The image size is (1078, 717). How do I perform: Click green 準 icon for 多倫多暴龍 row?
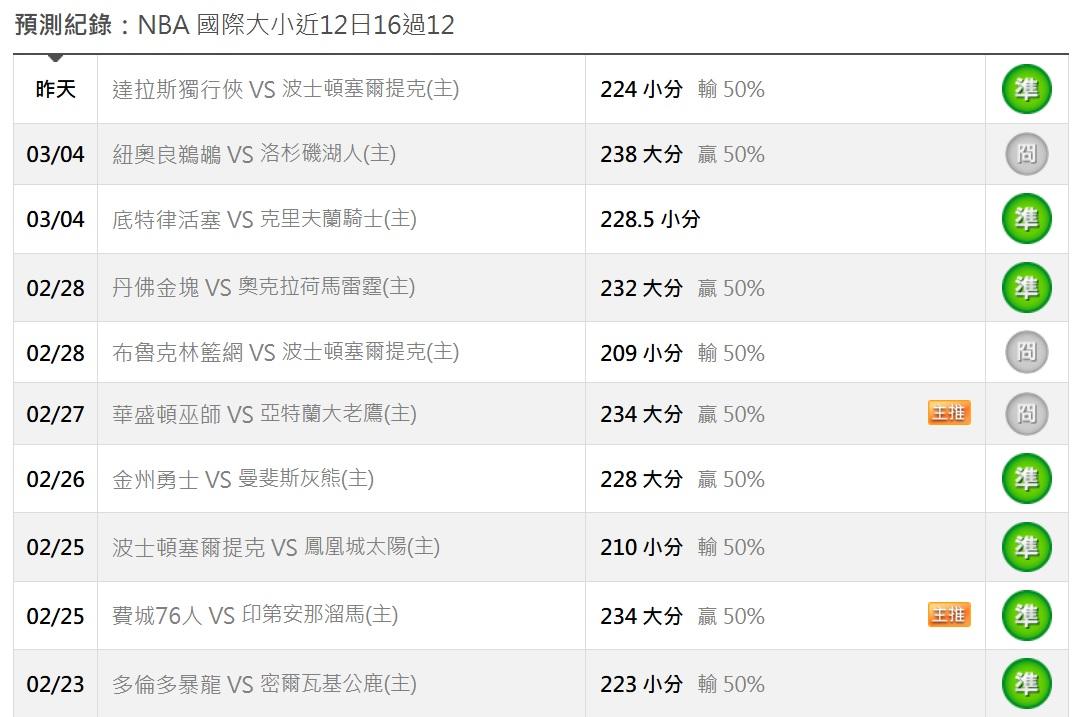1026,684
